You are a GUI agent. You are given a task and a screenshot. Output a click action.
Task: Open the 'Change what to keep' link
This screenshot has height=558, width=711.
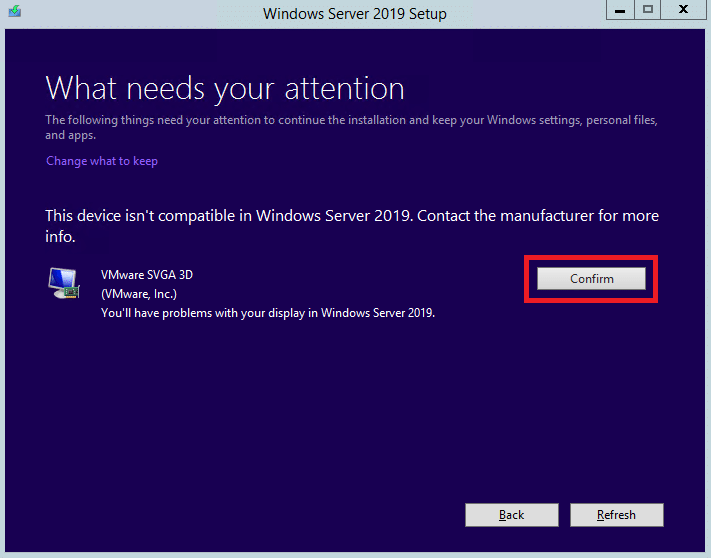tap(102, 161)
